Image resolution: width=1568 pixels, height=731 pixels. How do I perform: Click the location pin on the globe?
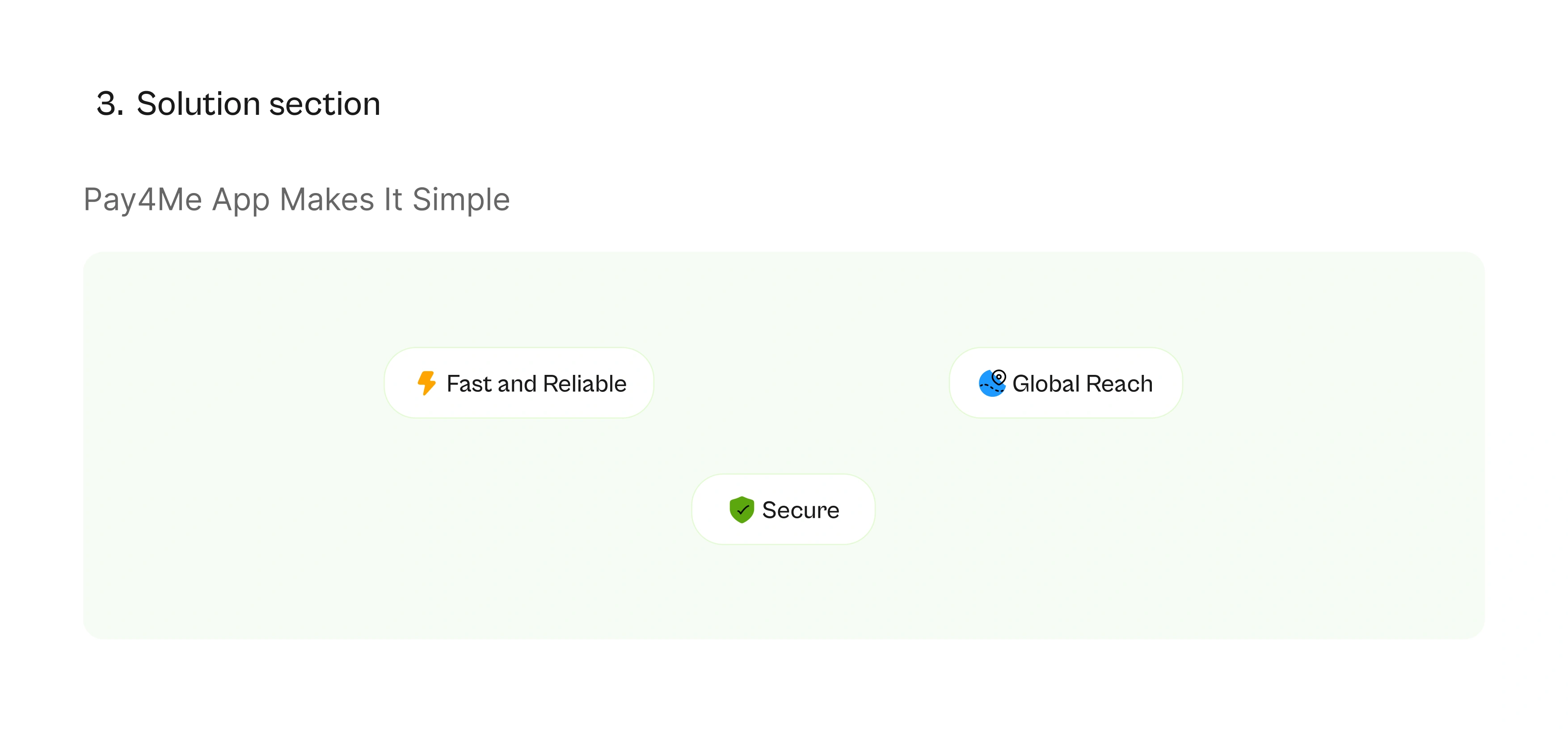pos(999,378)
